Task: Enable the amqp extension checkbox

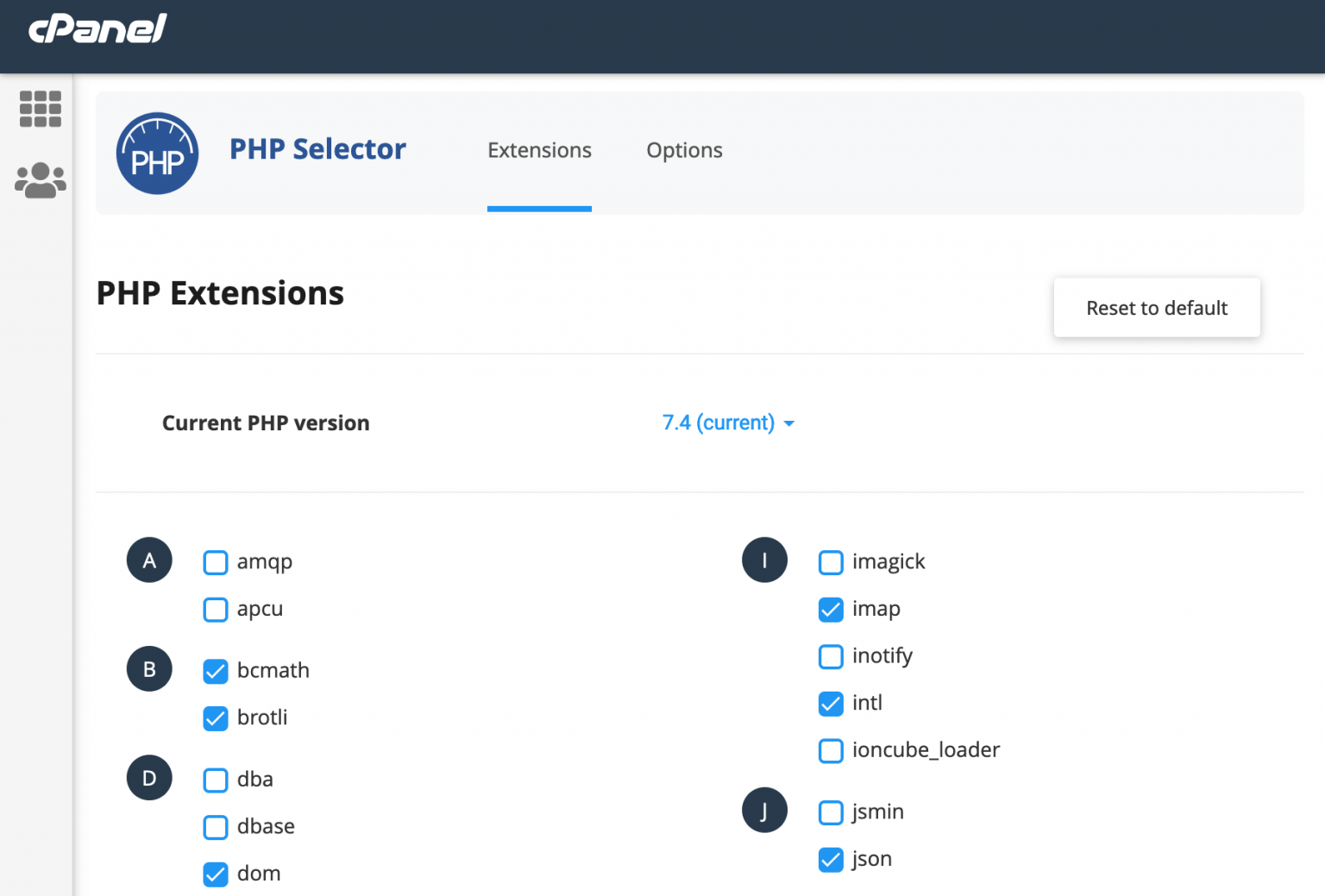Action: coord(215,562)
